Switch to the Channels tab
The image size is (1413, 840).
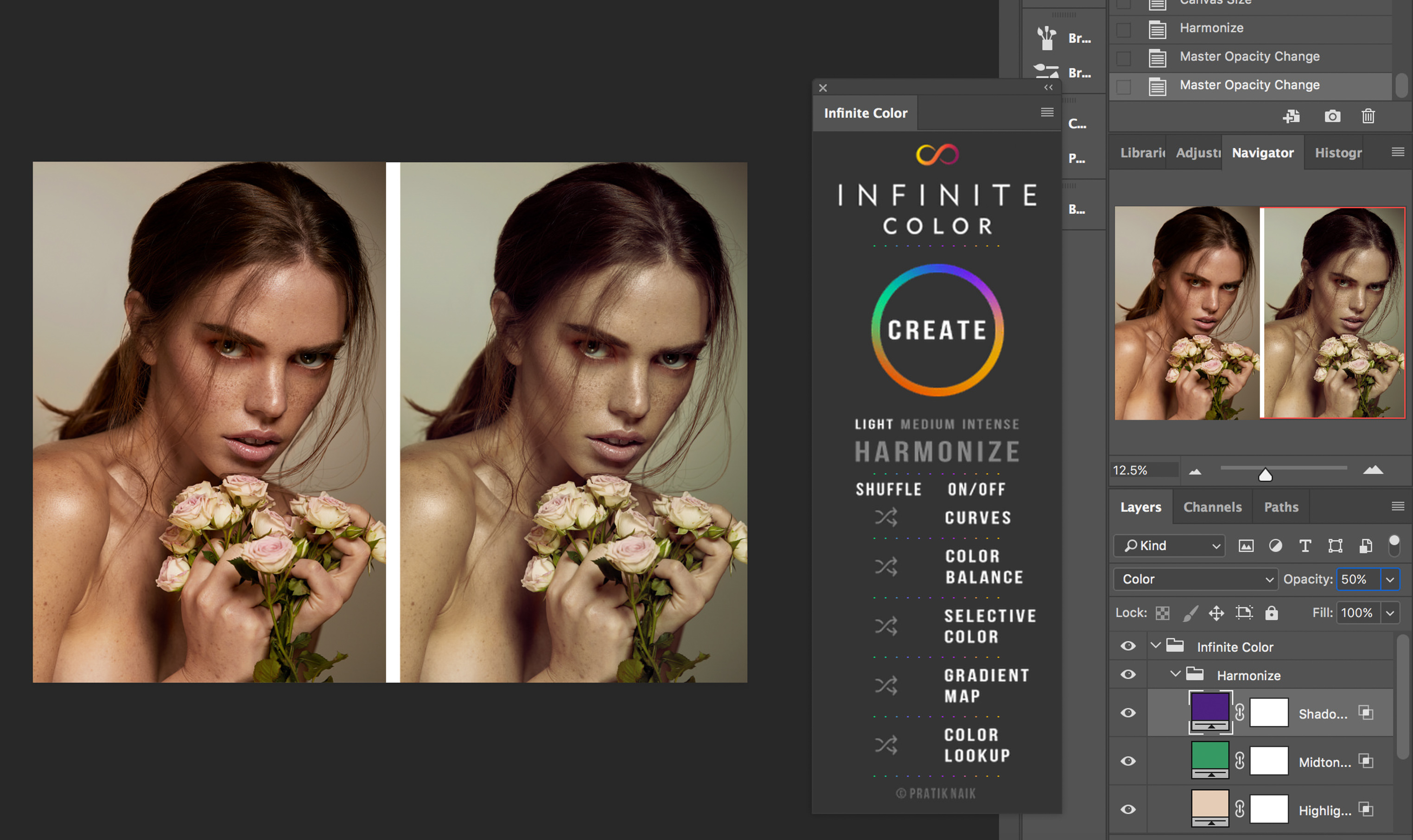point(1212,506)
